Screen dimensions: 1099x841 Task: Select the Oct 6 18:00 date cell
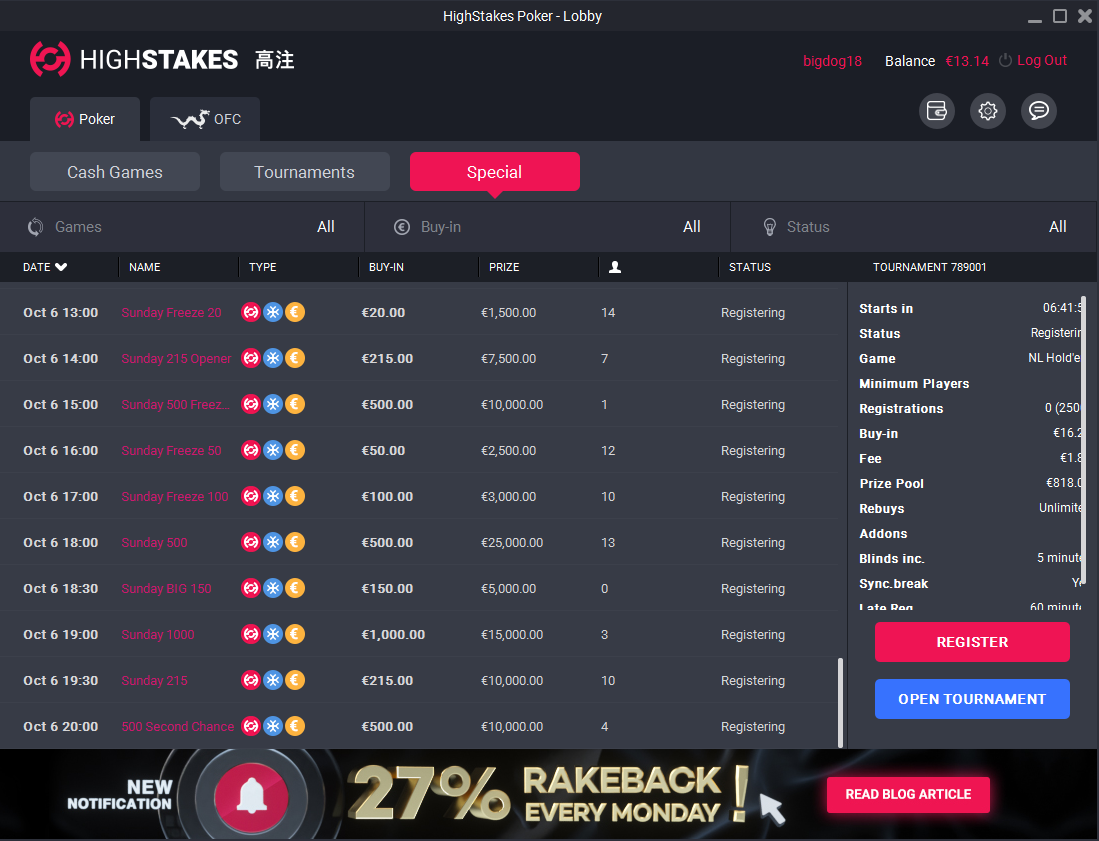[x=61, y=542]
